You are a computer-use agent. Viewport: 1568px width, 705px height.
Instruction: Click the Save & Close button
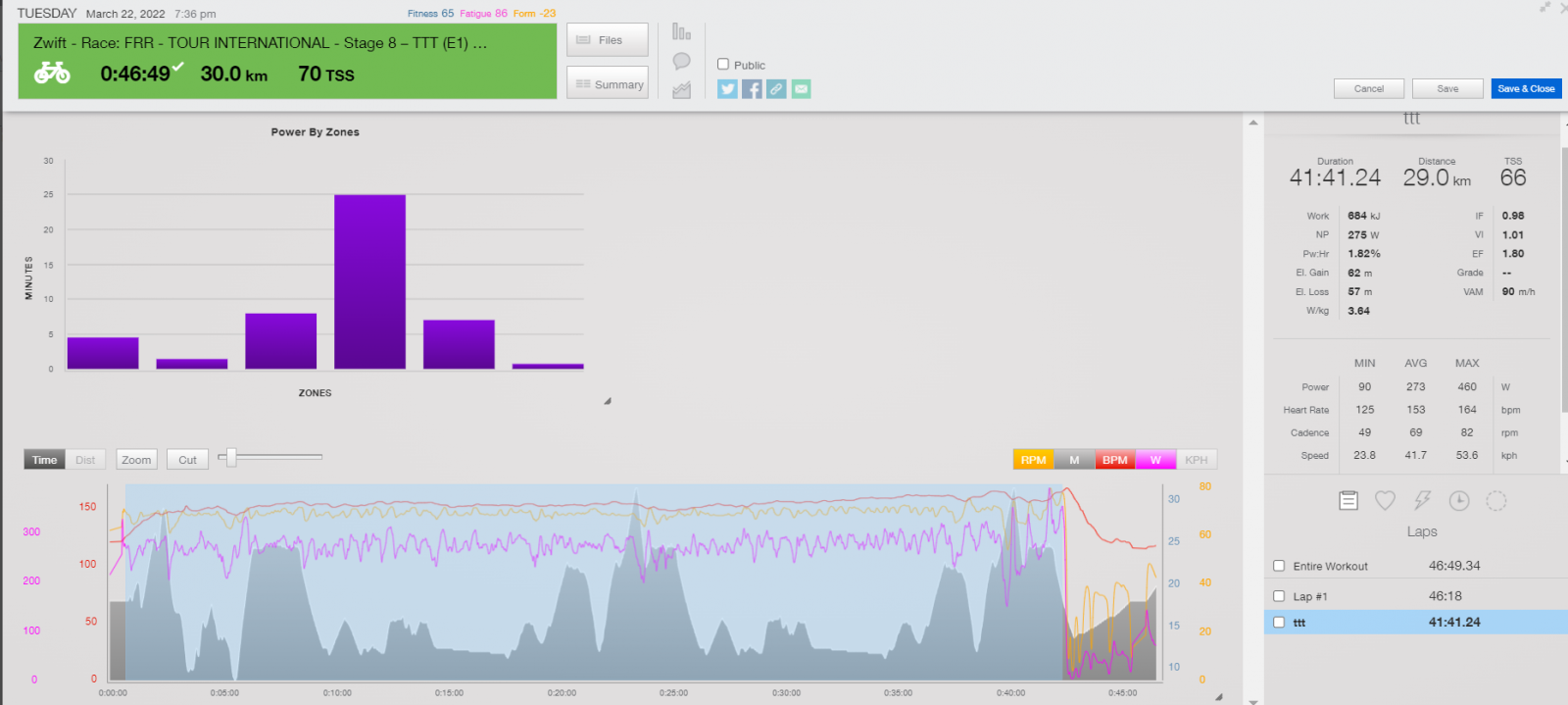[x=1526, y=89]
